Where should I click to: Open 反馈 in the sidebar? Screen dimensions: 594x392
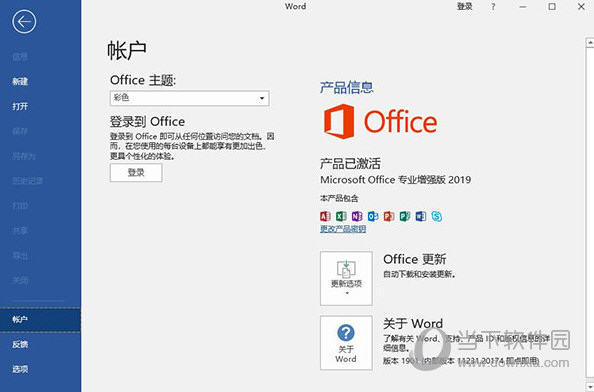tap(20, 344)
